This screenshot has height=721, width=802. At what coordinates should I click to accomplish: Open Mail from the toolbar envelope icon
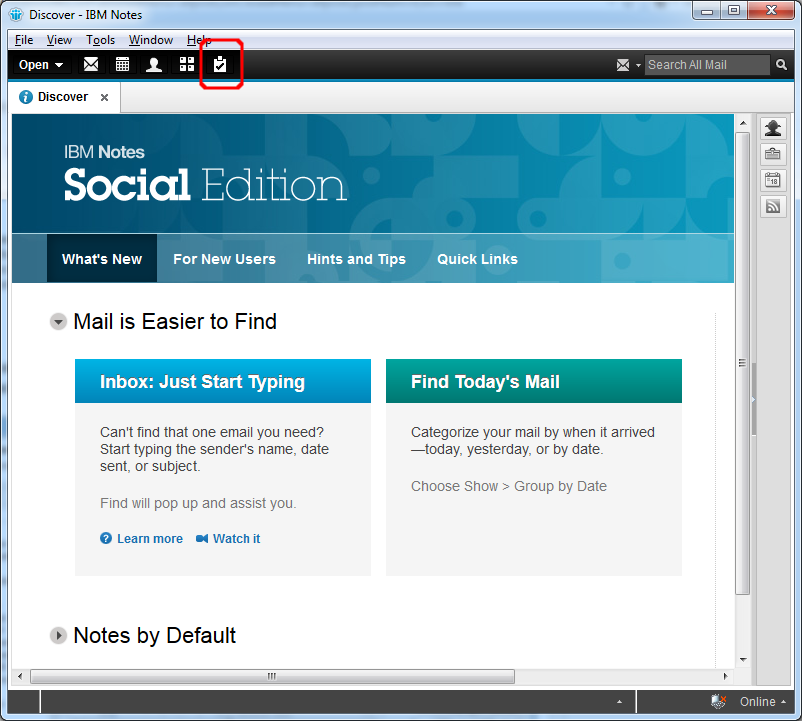91,65
